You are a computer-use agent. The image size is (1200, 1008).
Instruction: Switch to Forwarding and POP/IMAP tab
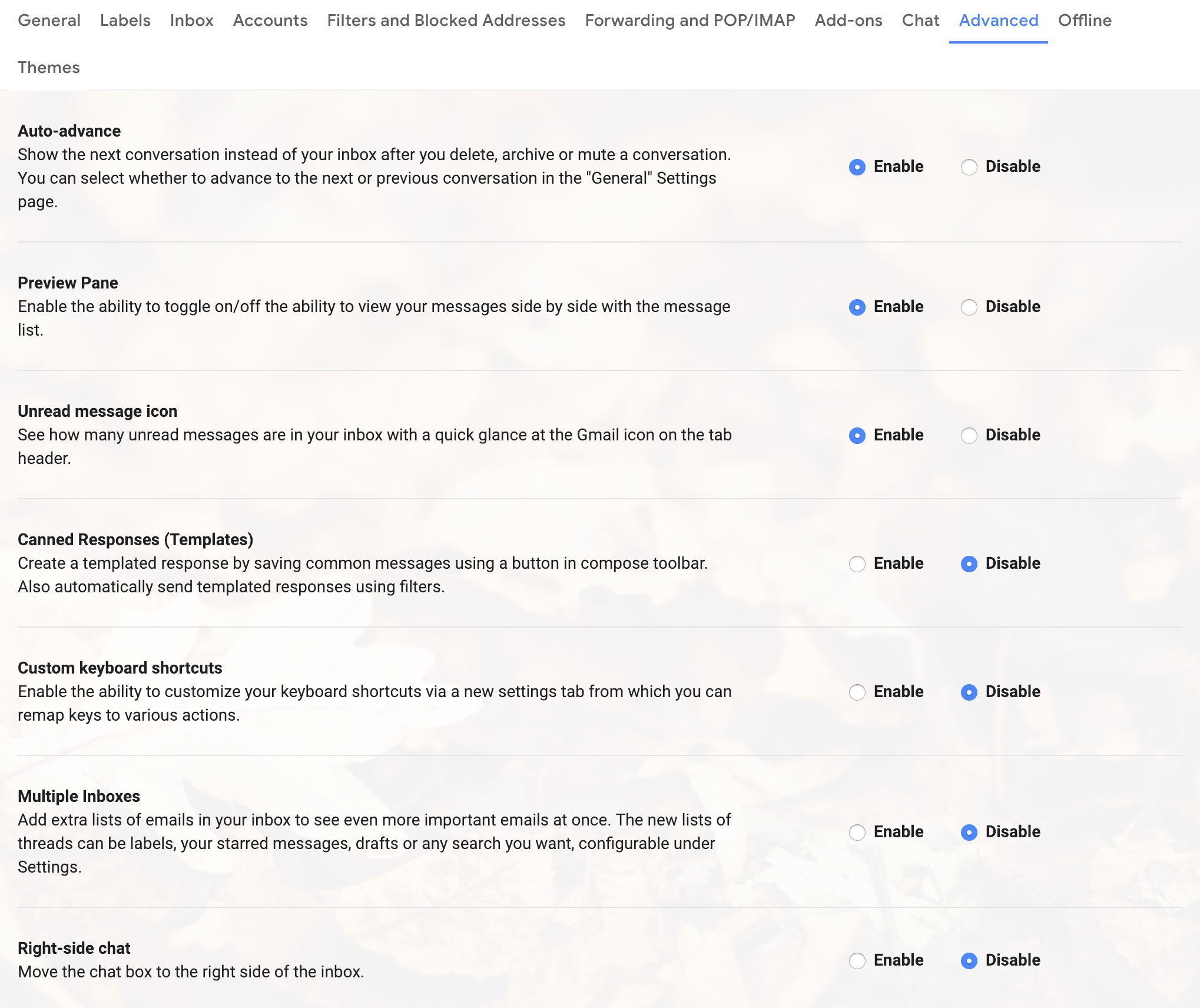[x=689, y=21]
